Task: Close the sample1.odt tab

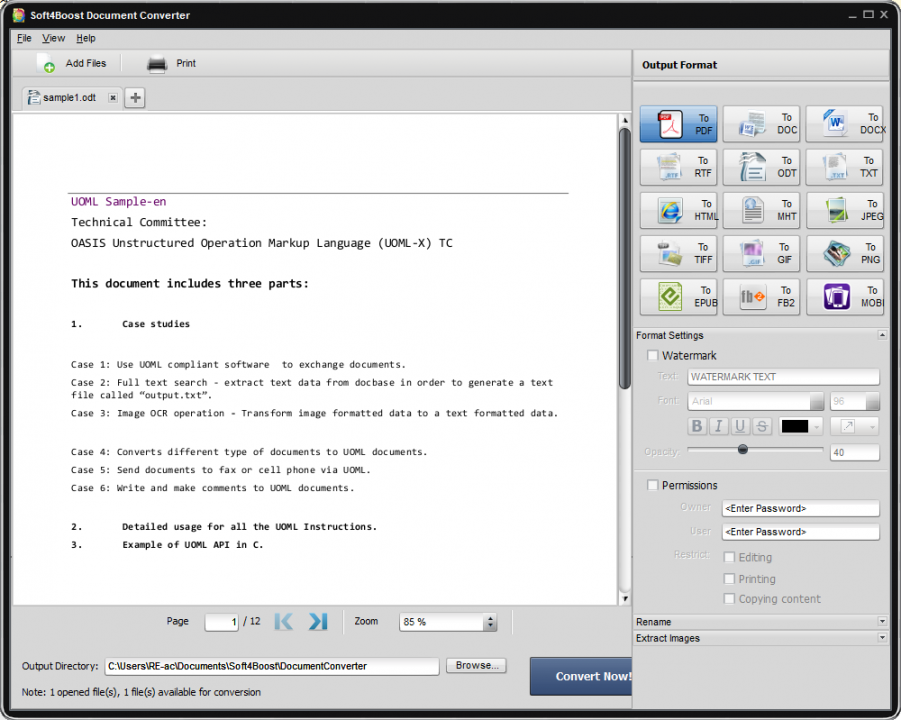Action: point(113,98)
